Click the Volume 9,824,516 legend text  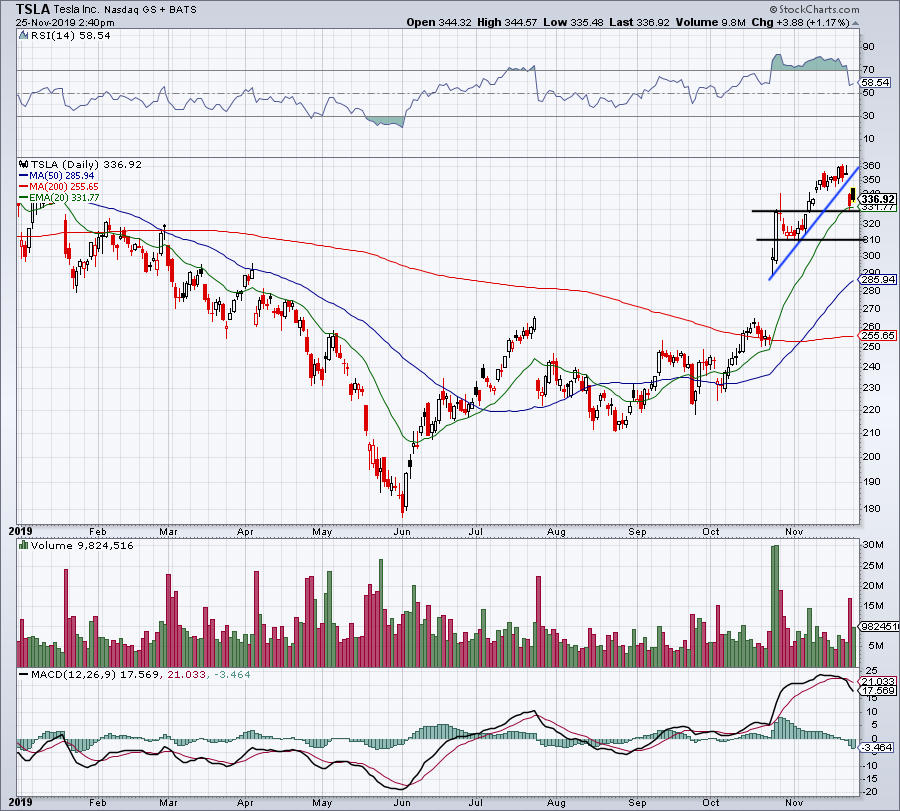point(82,545)
